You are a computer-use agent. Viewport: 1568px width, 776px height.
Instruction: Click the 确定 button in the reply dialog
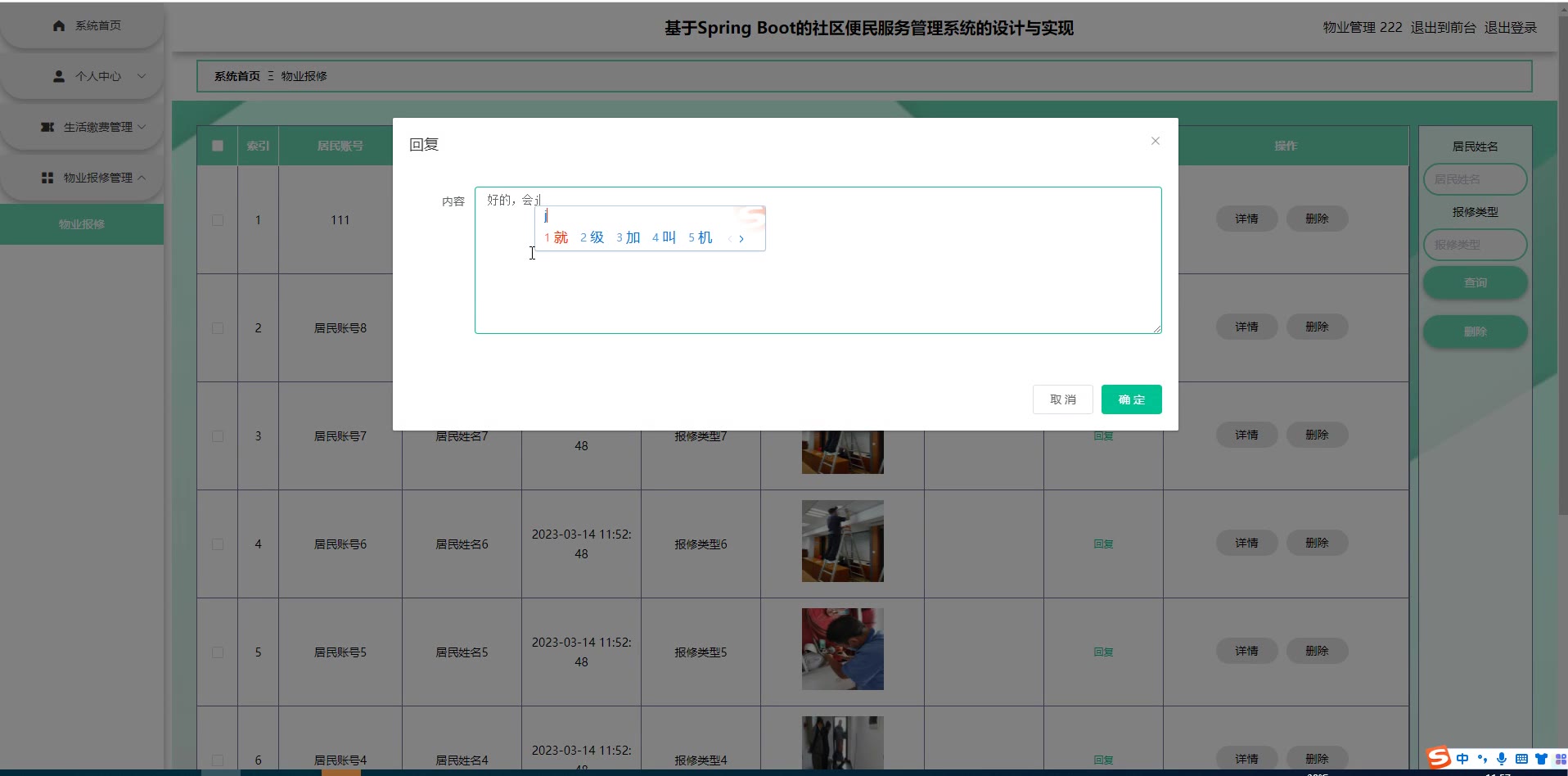click(x=1131, y=399)
